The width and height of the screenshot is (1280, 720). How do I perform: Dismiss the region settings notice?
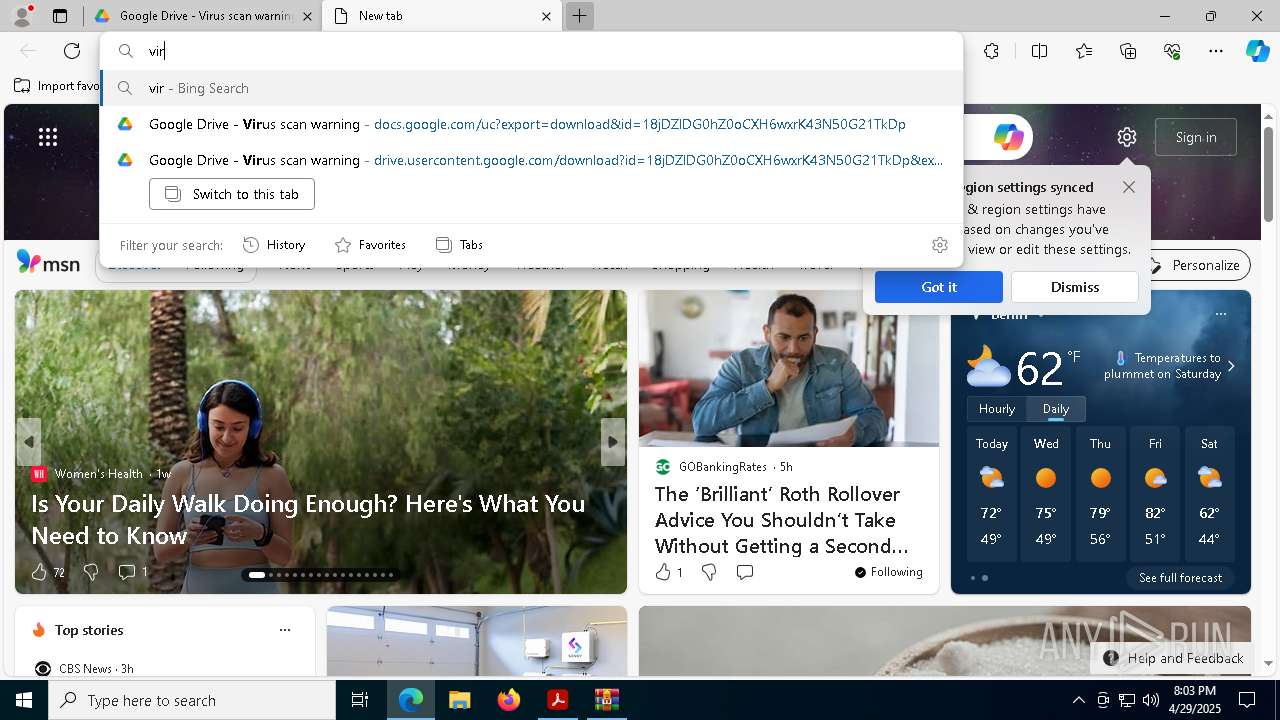[x=1075, y=287]
